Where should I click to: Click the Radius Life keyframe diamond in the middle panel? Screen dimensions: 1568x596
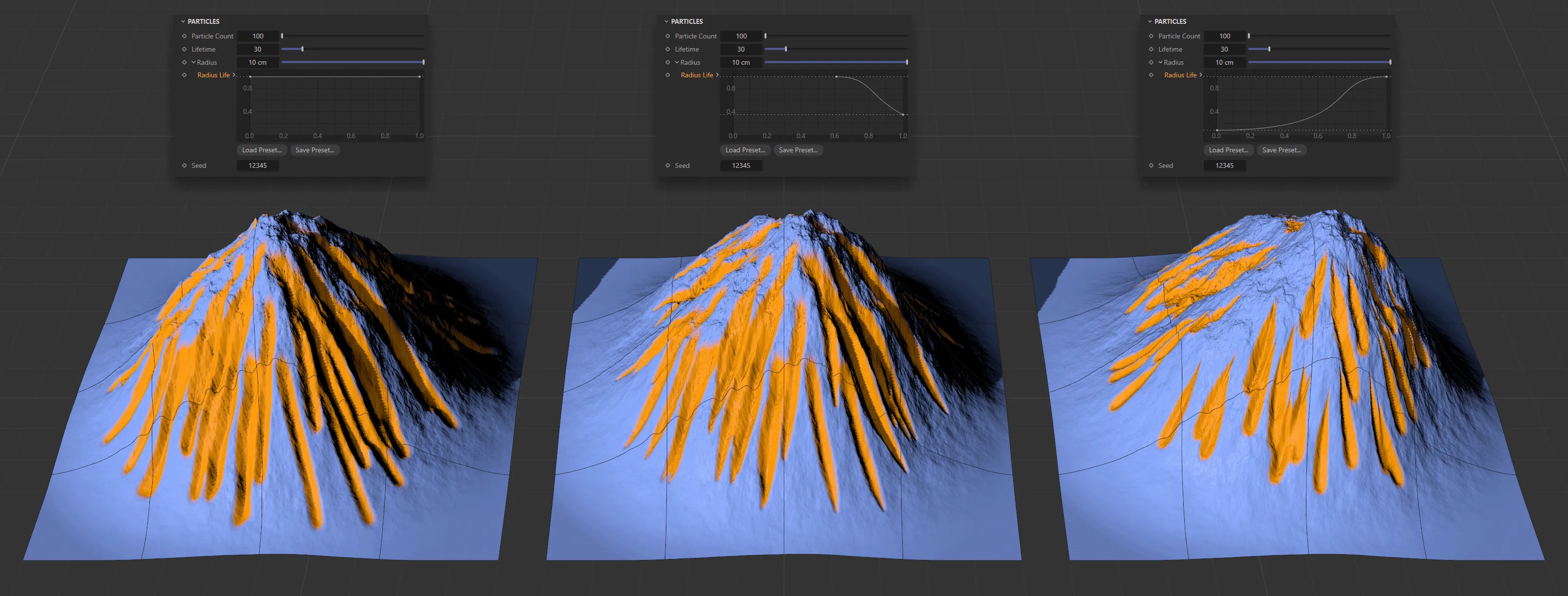(x=667, y=75)
